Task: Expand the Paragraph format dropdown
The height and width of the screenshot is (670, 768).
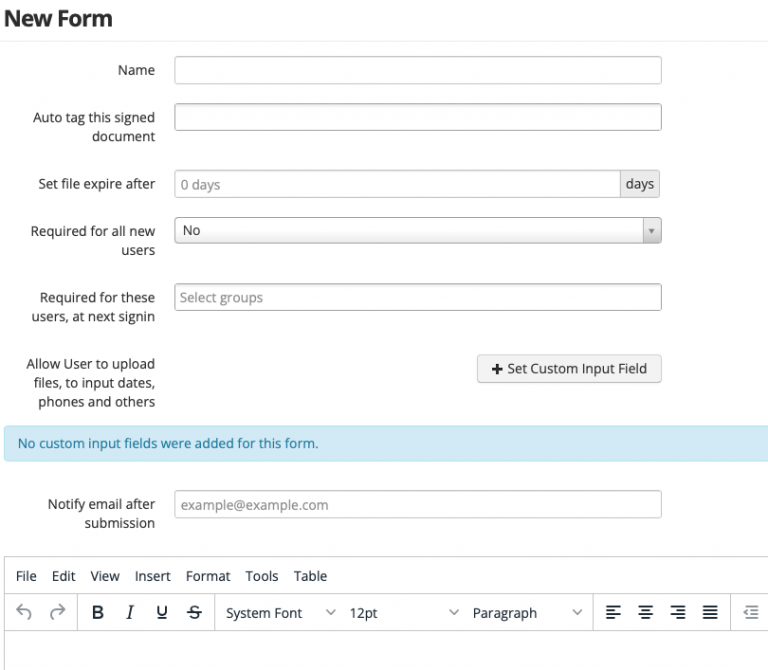Action: click(526, 613)
